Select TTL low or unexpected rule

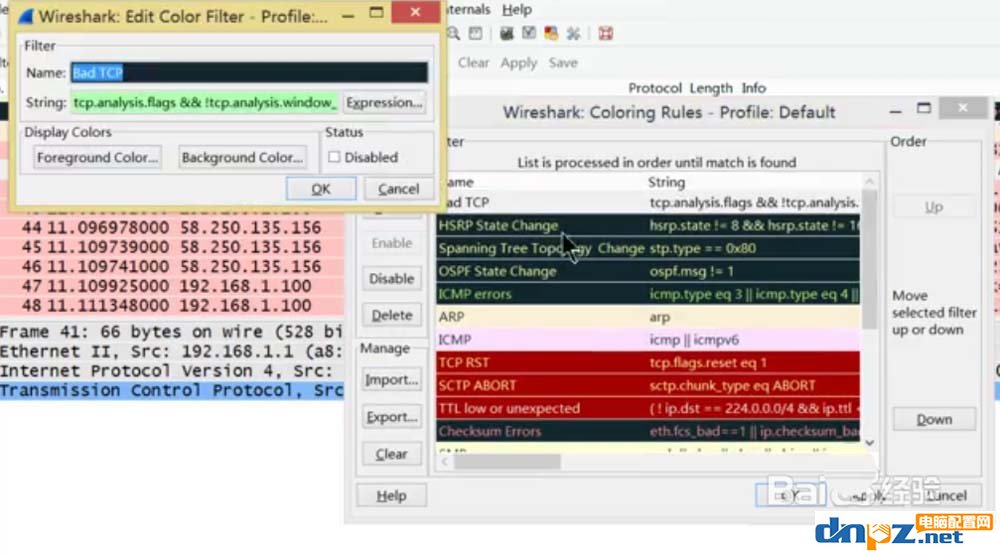point(648,409)
